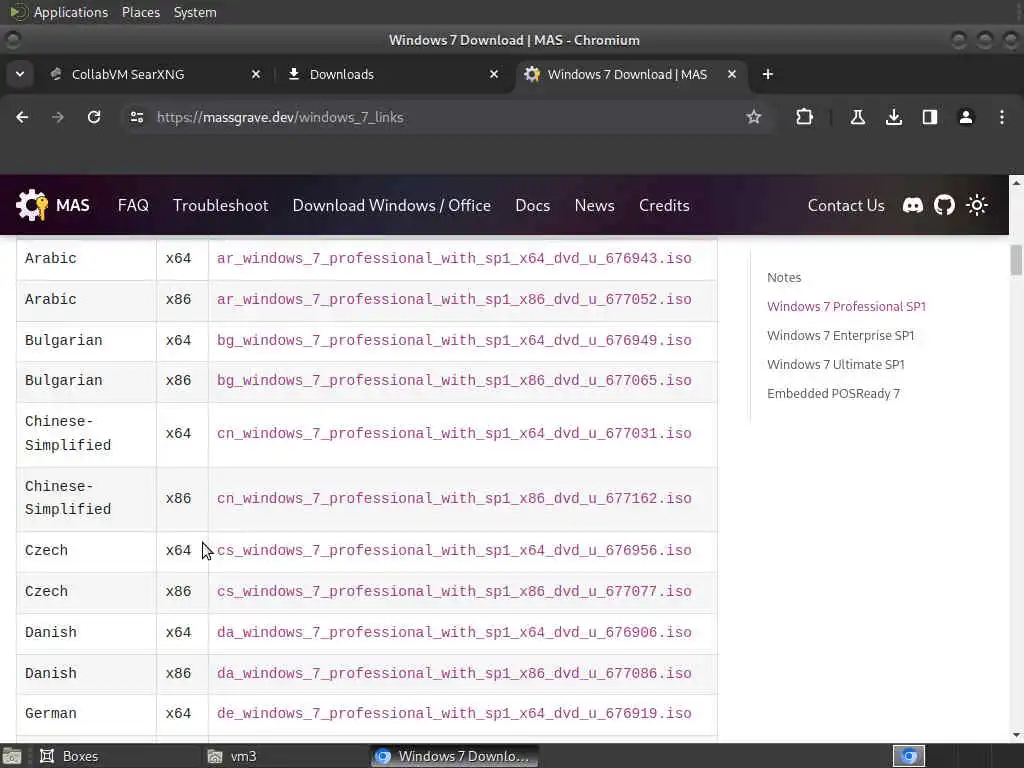Jump to Windows 7 Enterprise SP1 section
This screenshot has width=1024, height=768.
point(840,336)
